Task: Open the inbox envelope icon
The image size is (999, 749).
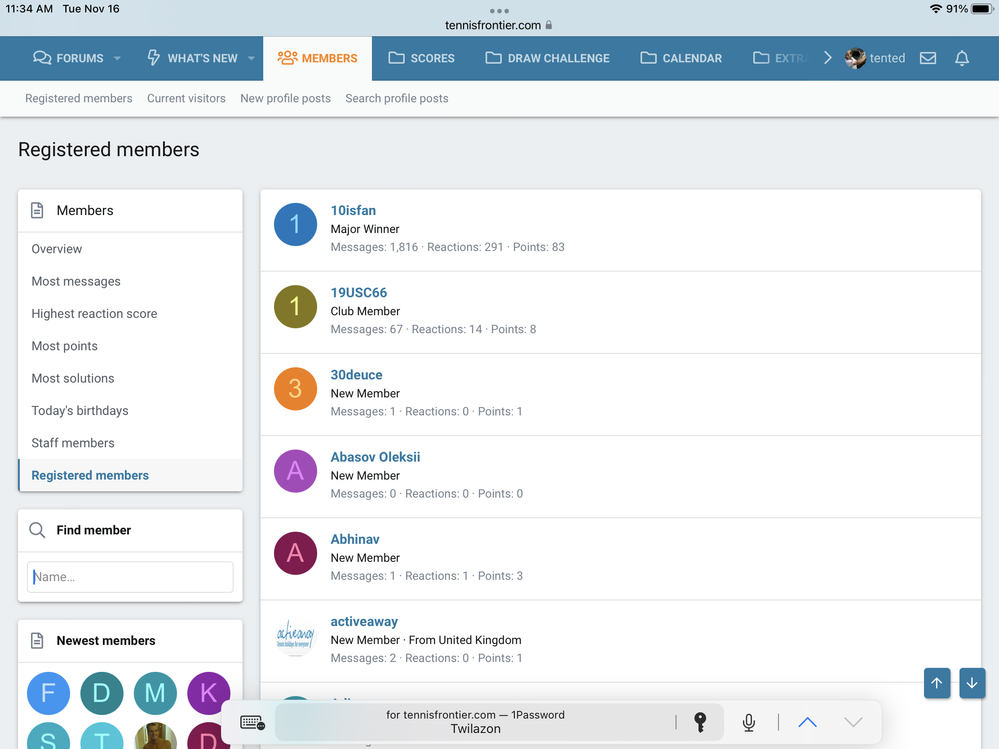Action: coord(928,58)
